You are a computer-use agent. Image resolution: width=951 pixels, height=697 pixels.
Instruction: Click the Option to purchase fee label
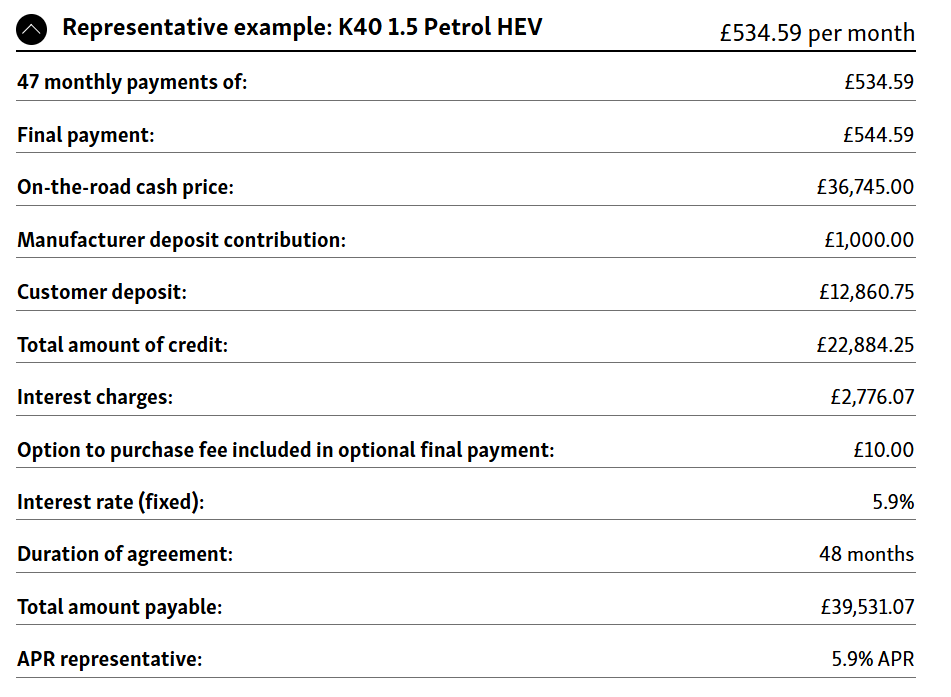(285, 450)
